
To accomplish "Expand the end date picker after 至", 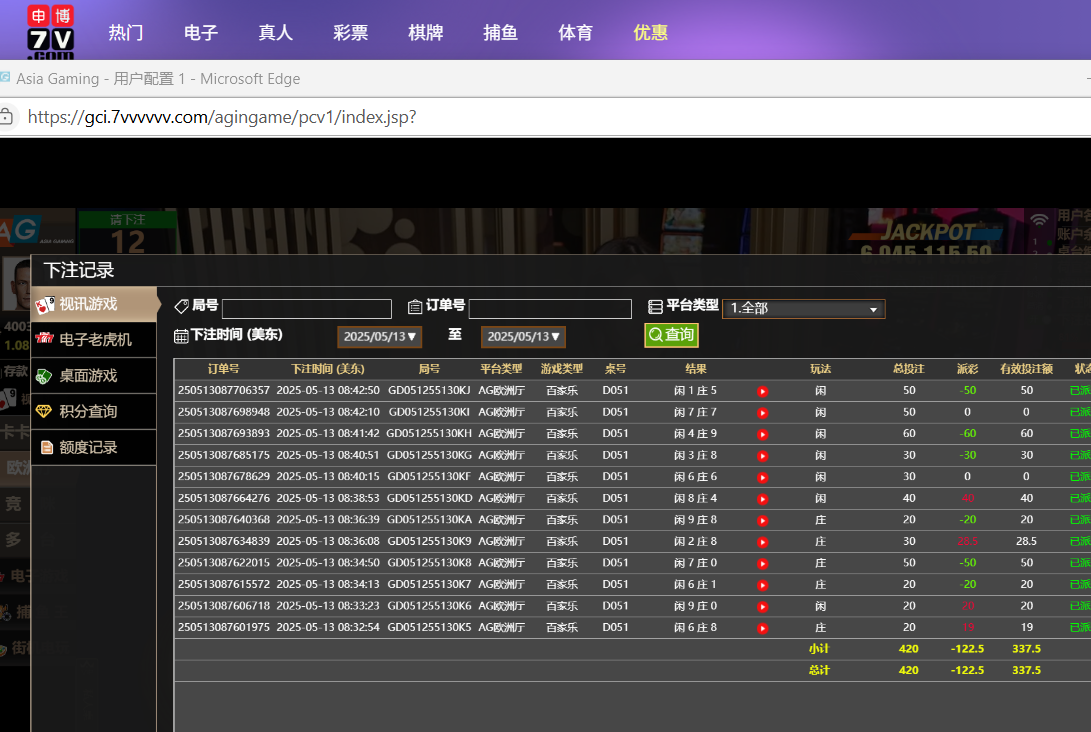I will 523,337.
